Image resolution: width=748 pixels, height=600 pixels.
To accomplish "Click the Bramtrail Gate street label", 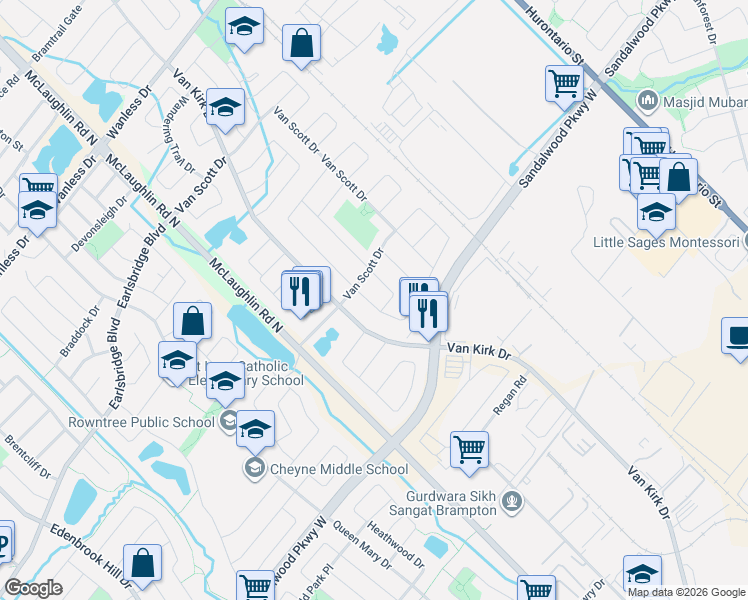I will 57,33.
